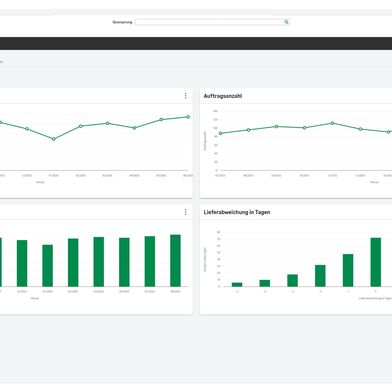Select the peak data point in the Auftragsanzahl chart
The image size is (392, 392).
coord(332,123)
